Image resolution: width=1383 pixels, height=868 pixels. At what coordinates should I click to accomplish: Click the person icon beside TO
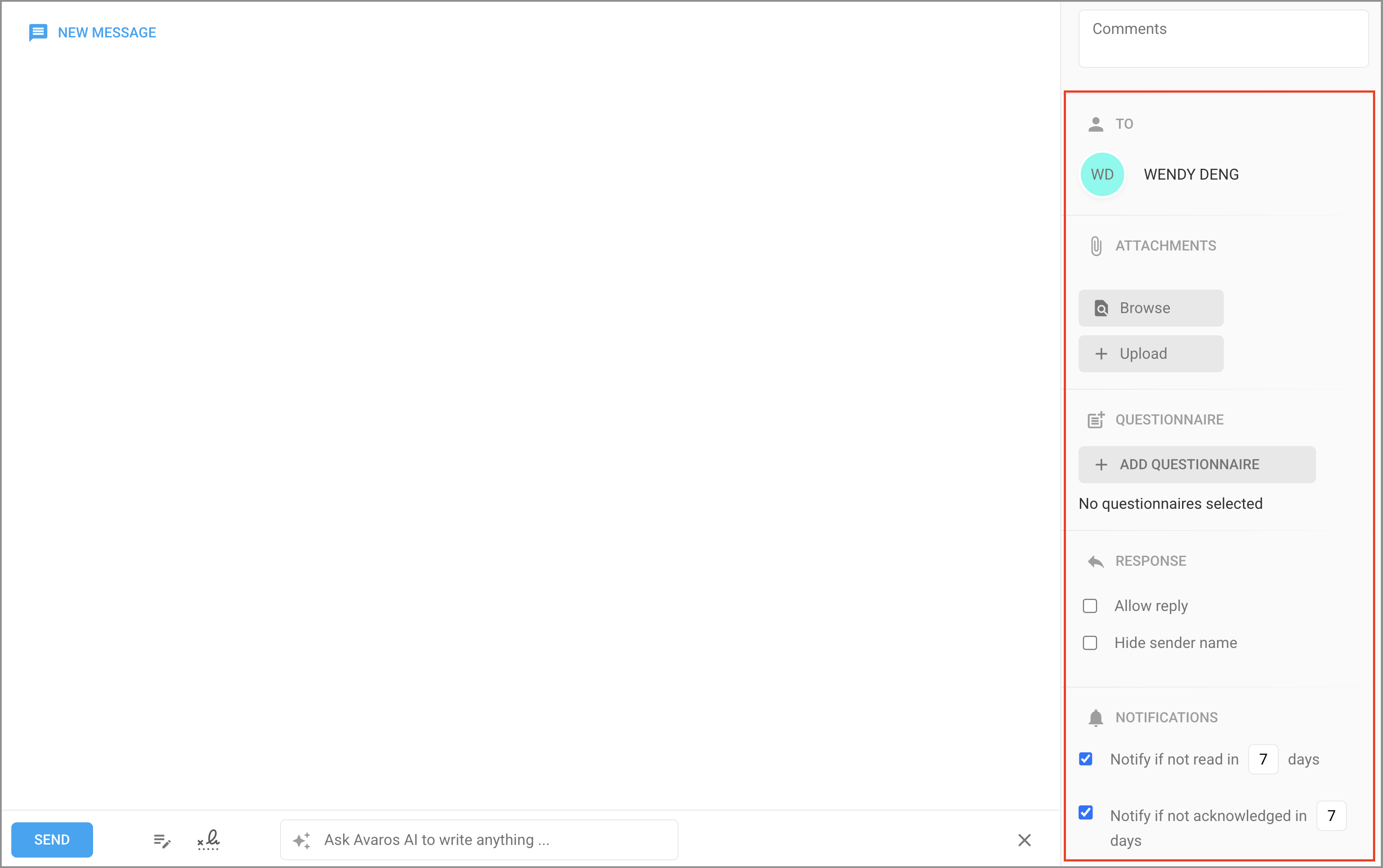click(x=1096, y=124)
